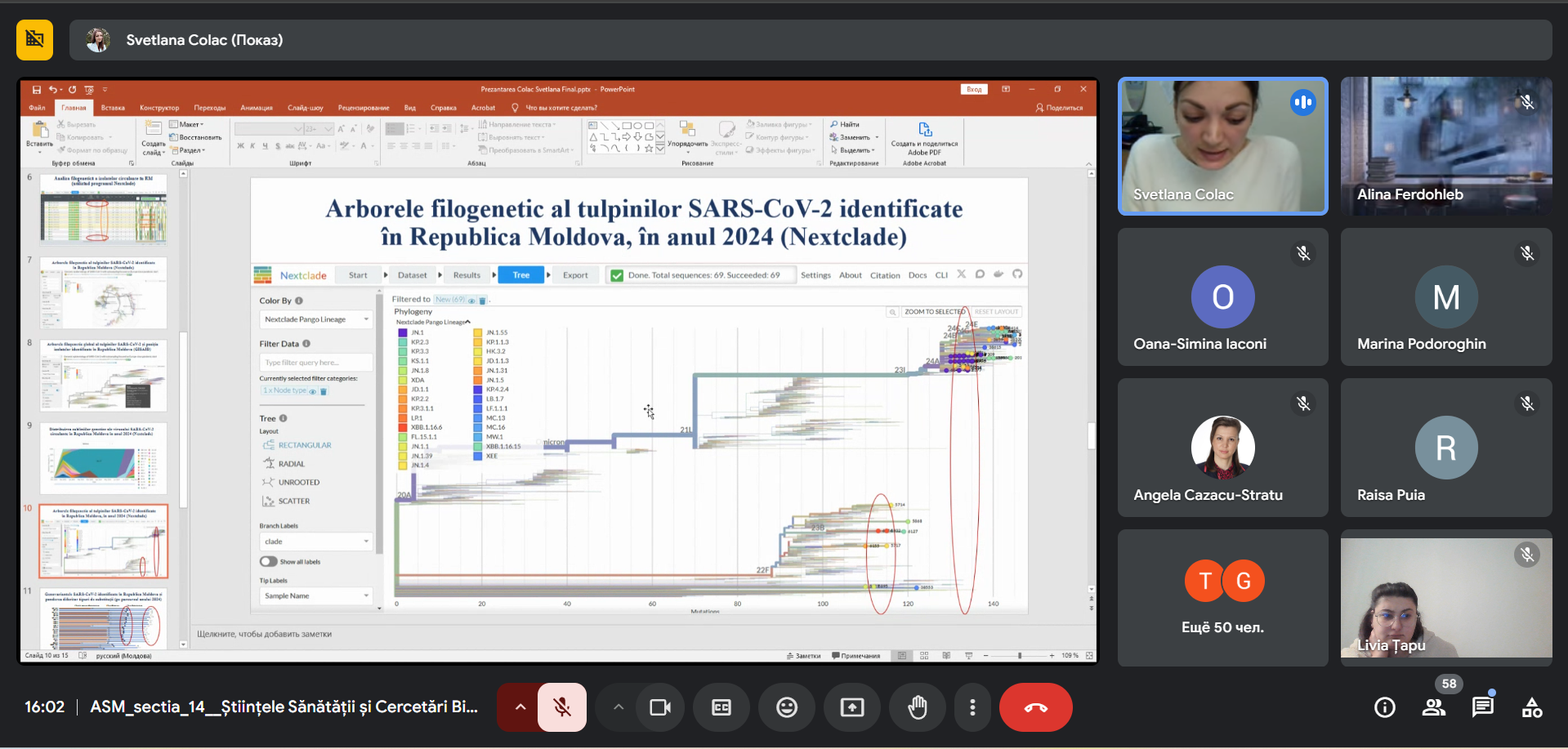This screenshot has width=1568, height=749.
Task: Open the Файл menu tab
Action: 38,108
